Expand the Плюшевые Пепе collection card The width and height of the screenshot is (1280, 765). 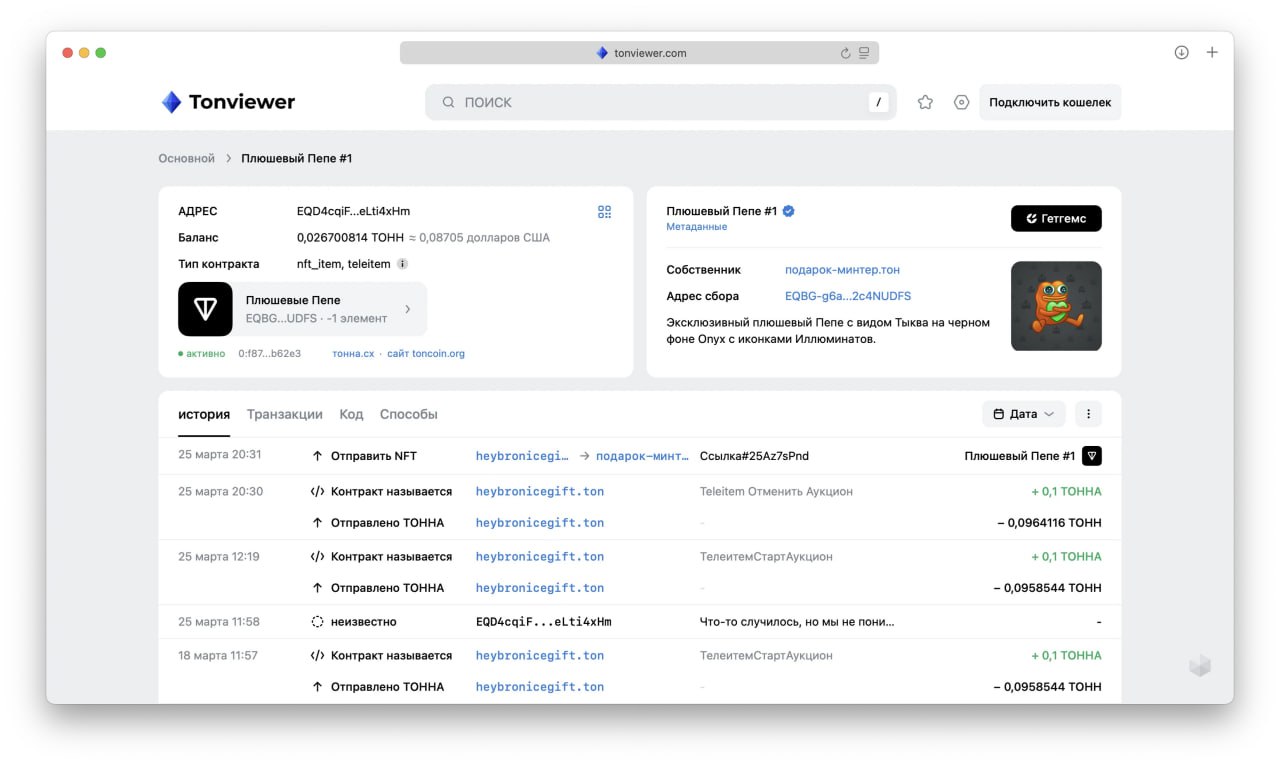click(329, 309)
